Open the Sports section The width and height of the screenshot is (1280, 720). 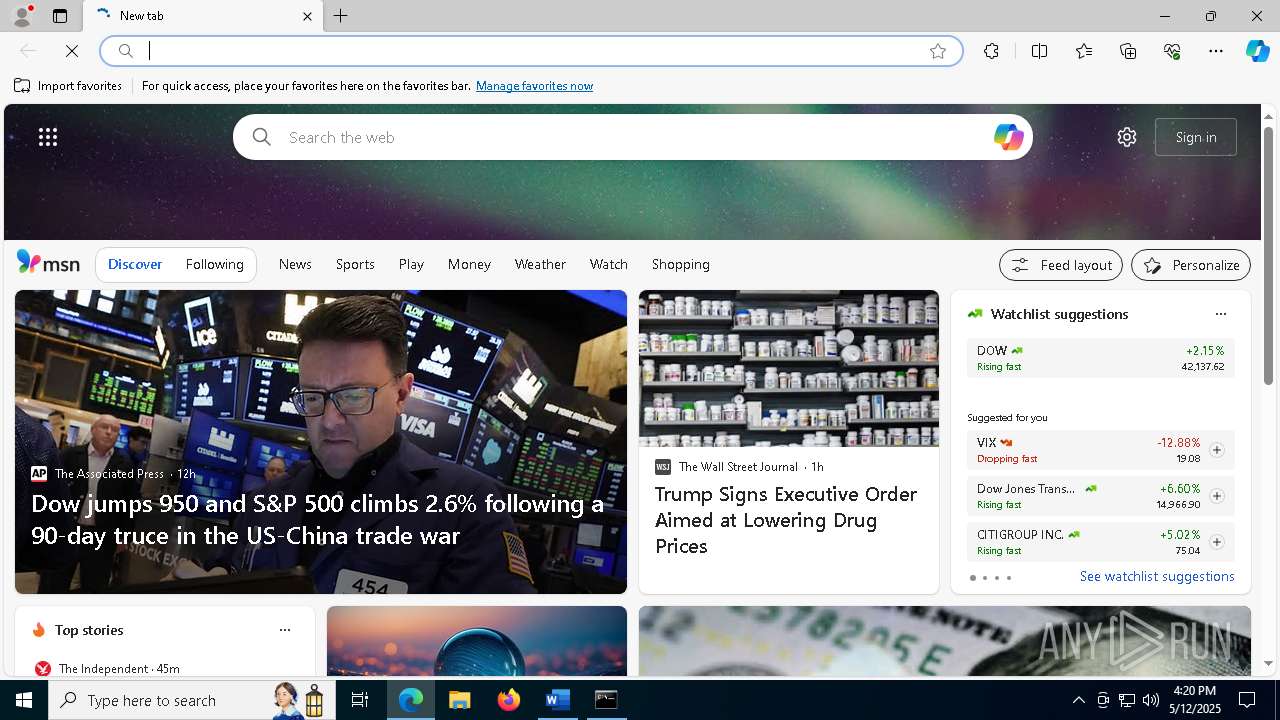click(x=355, y=264)
